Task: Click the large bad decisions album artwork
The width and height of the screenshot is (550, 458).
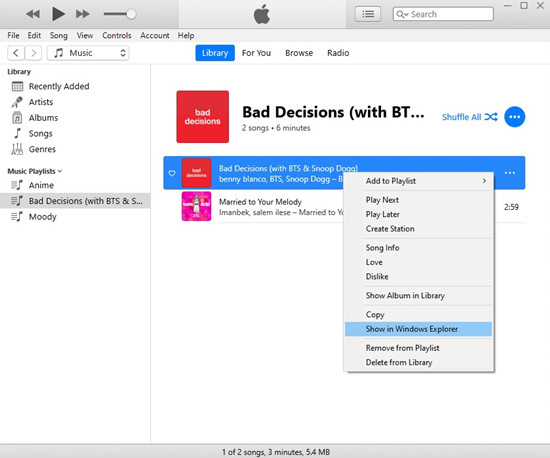Action: (x=203, y=117)
